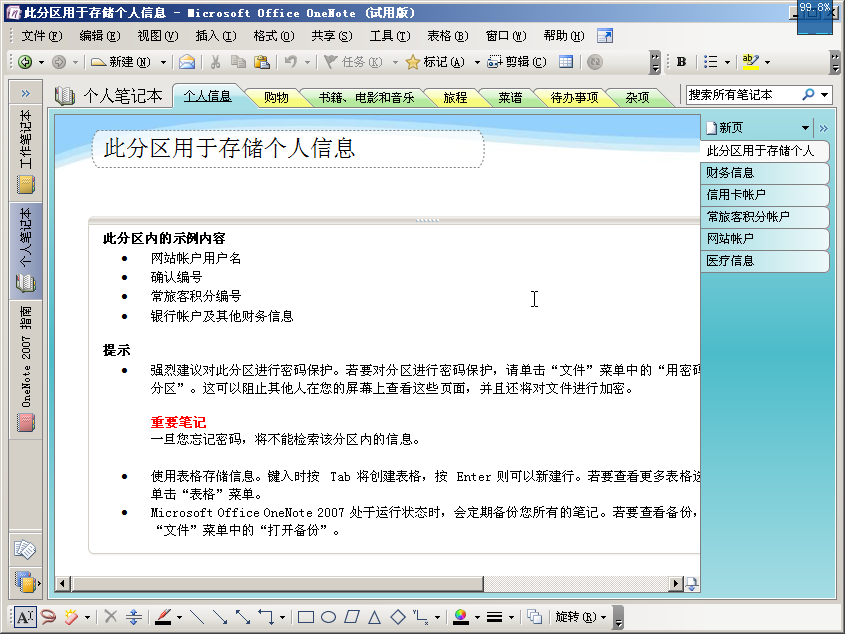Toggle bold formatting with the B button

tap(682, 62)
